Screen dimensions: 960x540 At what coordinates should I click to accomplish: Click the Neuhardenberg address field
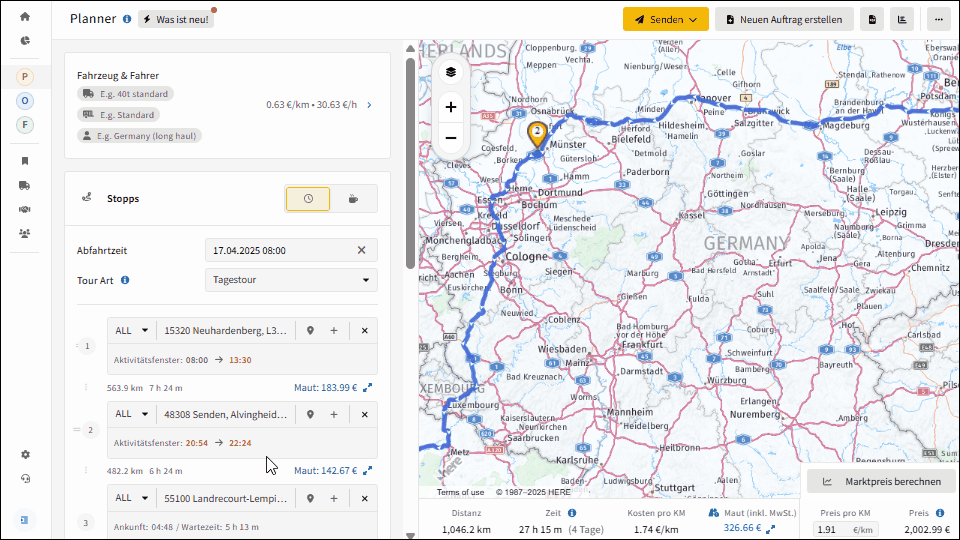(x=225, y=331)
